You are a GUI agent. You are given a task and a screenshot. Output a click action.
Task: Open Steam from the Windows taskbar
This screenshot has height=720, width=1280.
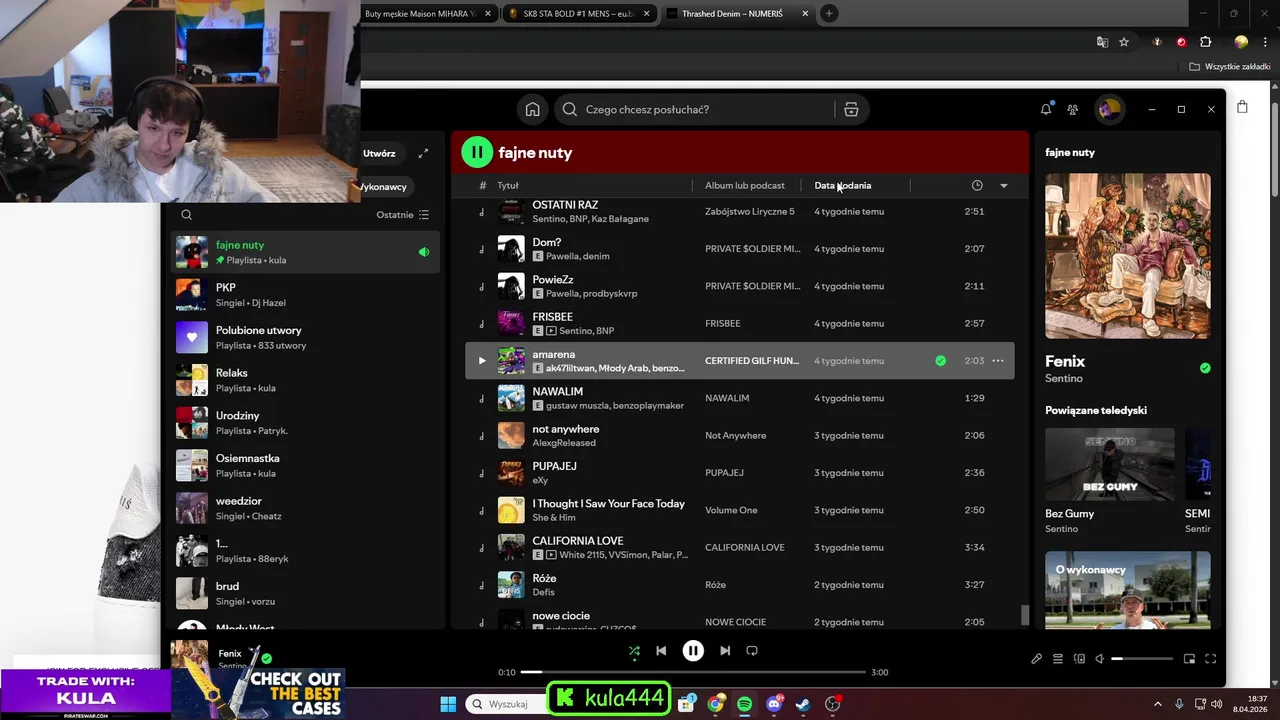[803, 704]
